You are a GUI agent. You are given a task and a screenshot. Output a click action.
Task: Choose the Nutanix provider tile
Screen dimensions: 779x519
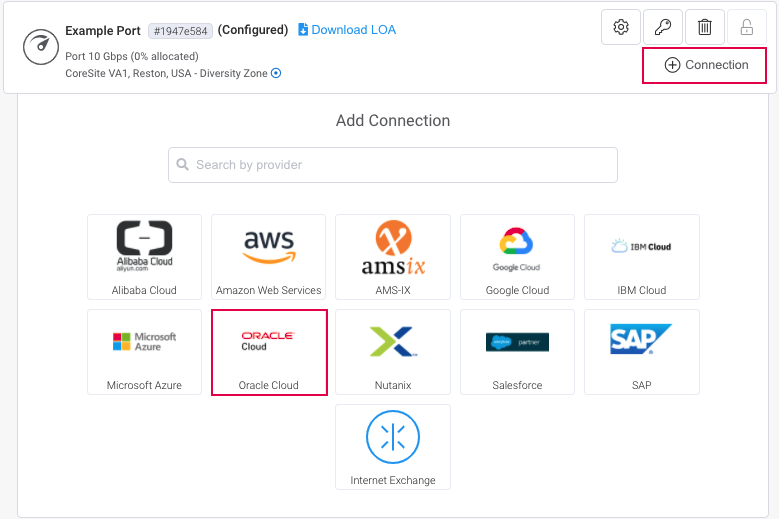393,352
